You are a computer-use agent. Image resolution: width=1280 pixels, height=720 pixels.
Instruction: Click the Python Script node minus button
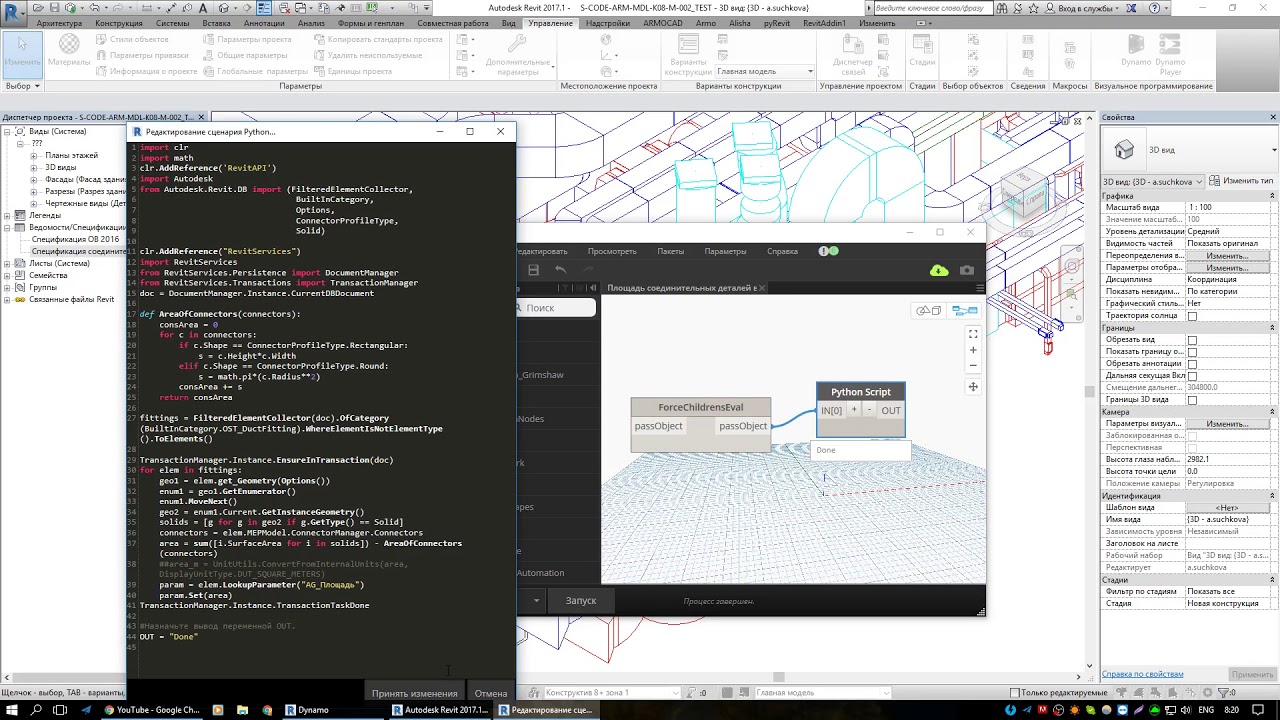[869, 410]
